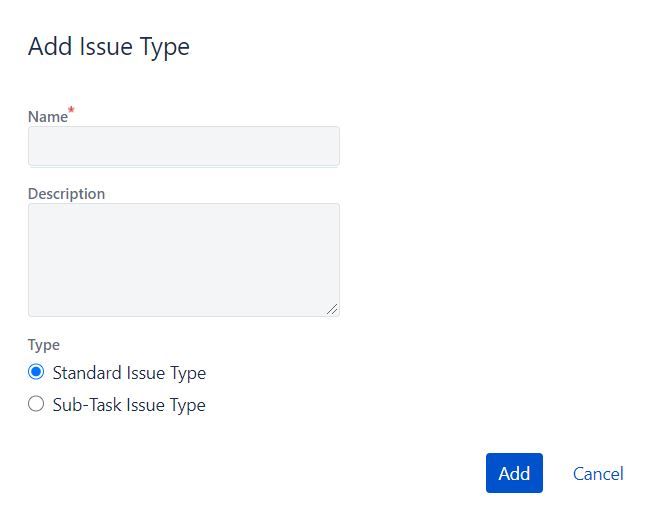
Task: Focus the Description text area
Action: click(183, 260)
